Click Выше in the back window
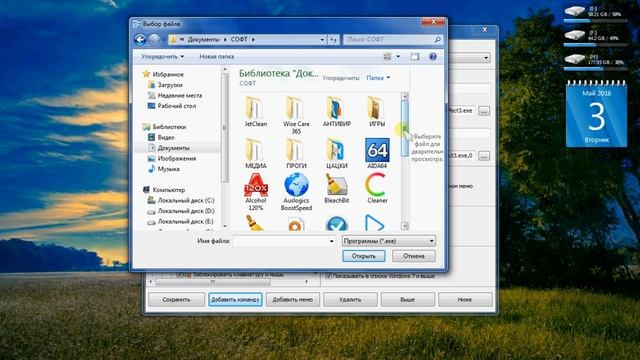This screenshot has width=640, height=360. tap(407, 300)
